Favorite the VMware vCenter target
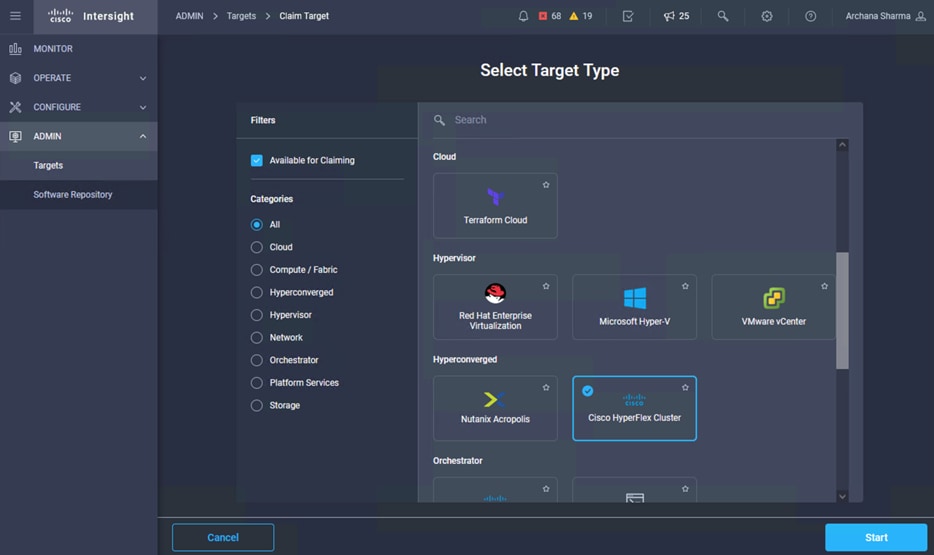Viewport: 934px width, 555px height. point(824,286)
